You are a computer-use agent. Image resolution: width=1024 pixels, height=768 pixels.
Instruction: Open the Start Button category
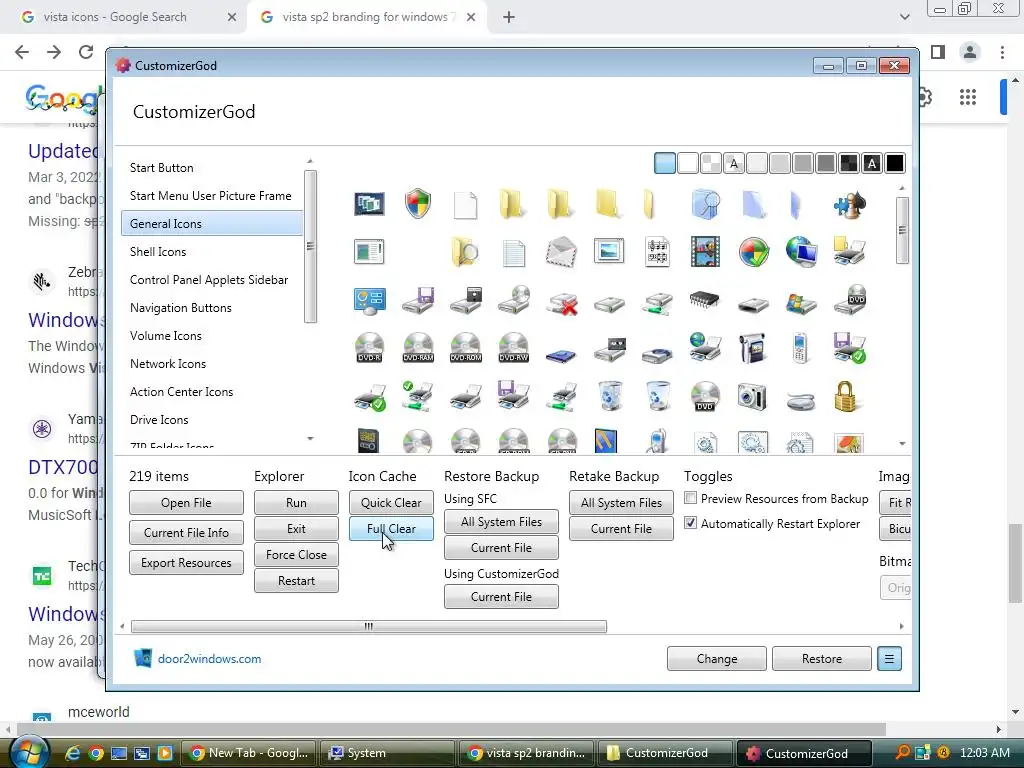click(161, 168)
